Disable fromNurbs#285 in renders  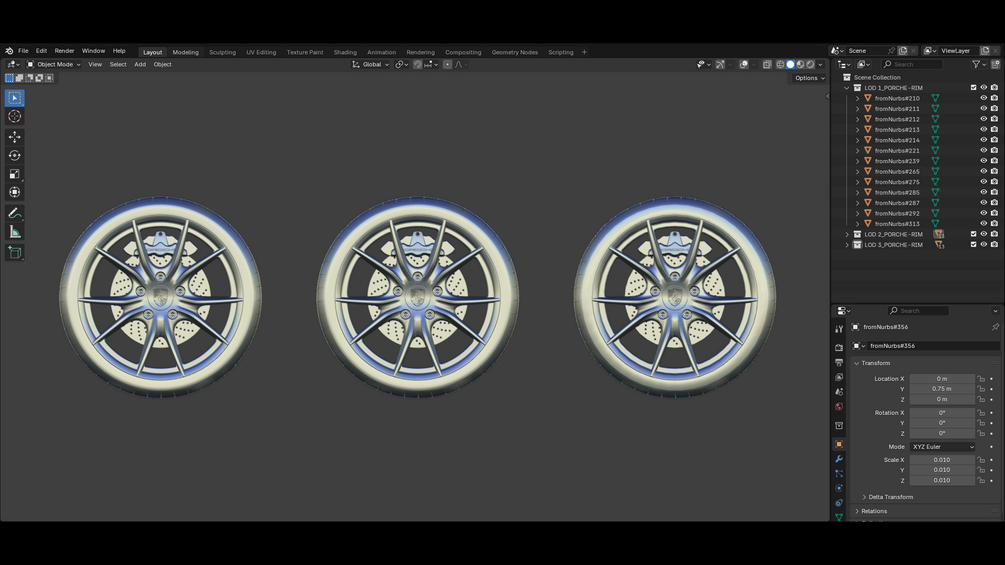(x=994, y=192)
